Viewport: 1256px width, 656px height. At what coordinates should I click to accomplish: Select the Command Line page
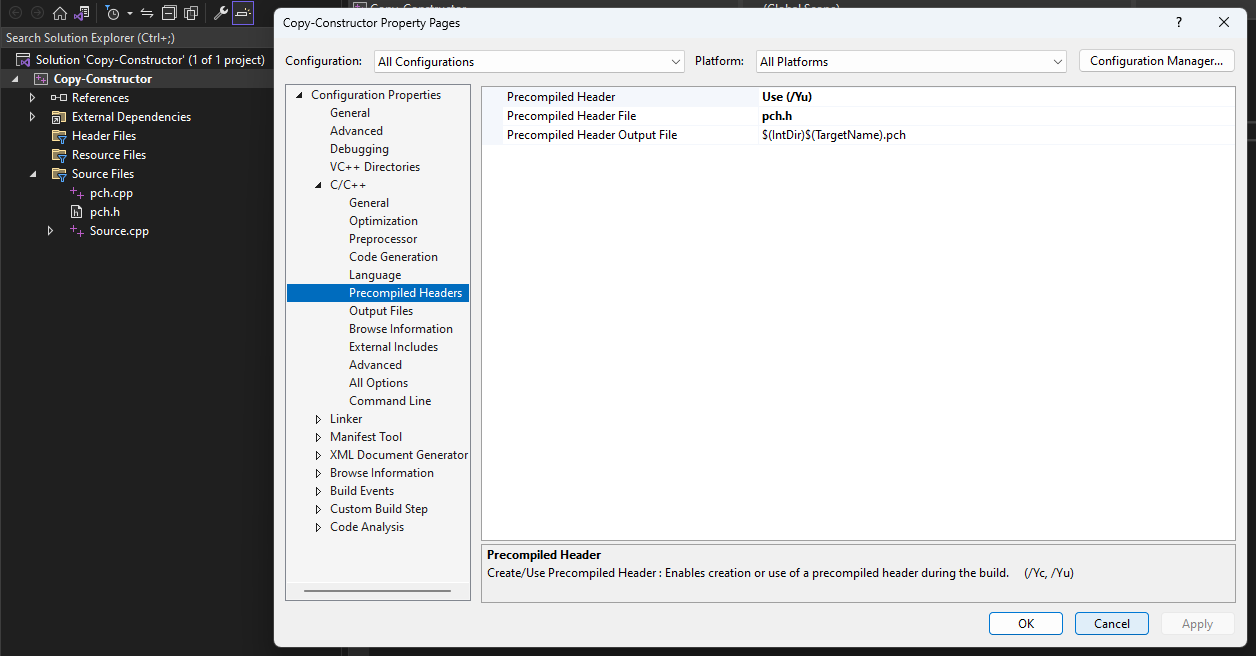pyautogui.click(x=390, y=401)
